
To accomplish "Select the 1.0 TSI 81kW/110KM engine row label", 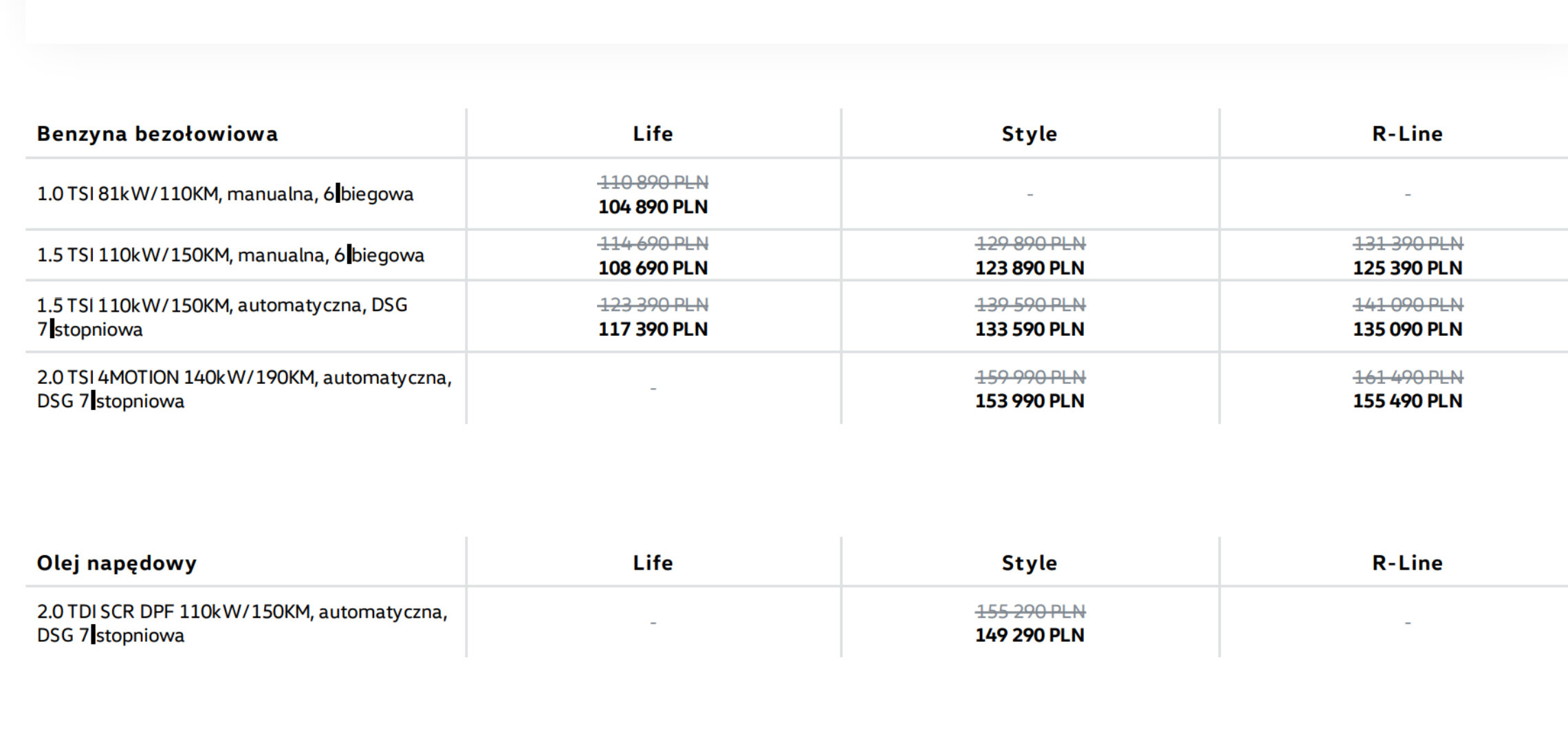I will 225,194.
